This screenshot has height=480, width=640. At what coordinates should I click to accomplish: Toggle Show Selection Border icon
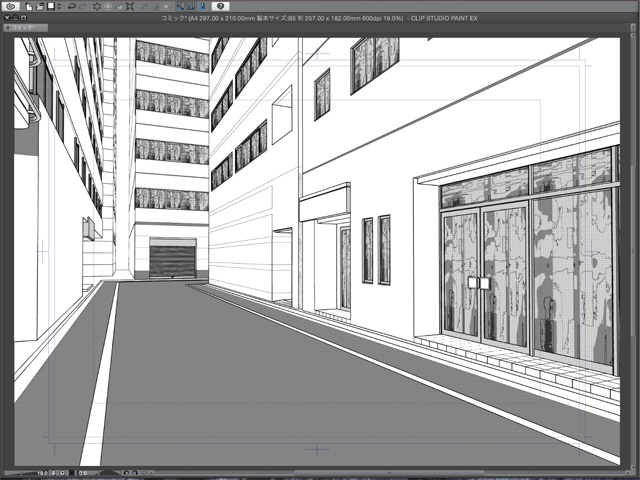[x=166, y=7]
